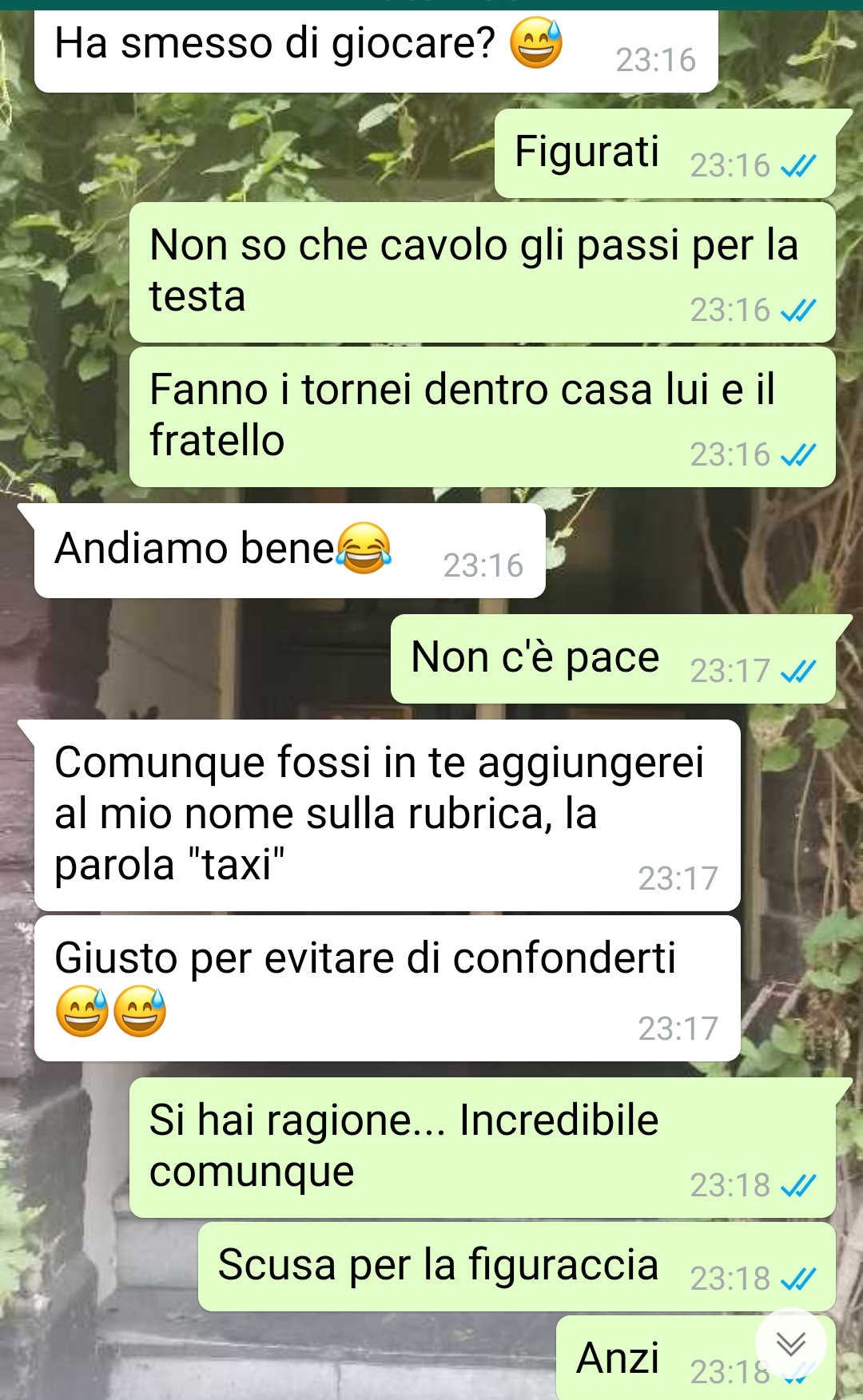Tap the sweat-smile emoji after 'giocare?'
Image resolution: width=863 pixels, height=1400 pixels.
536,43
